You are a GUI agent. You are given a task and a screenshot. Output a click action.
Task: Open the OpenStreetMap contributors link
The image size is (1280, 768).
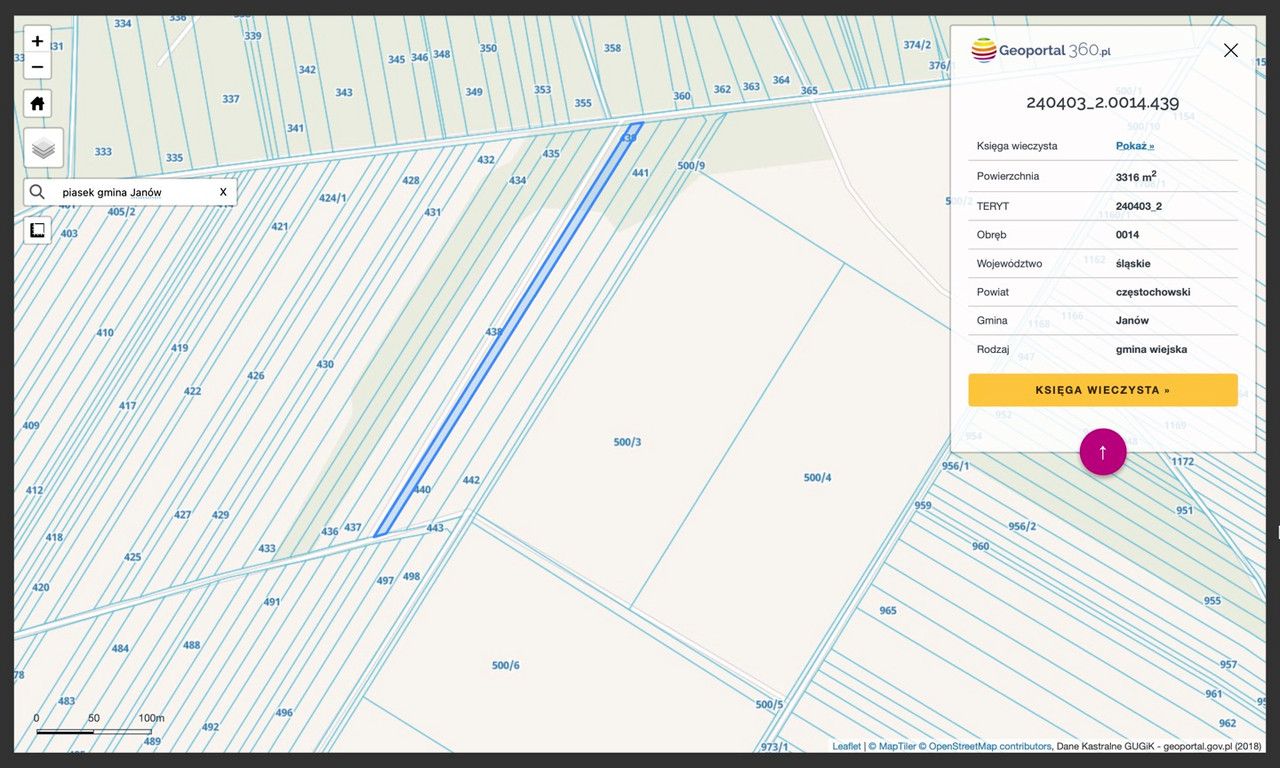(990, 746)
